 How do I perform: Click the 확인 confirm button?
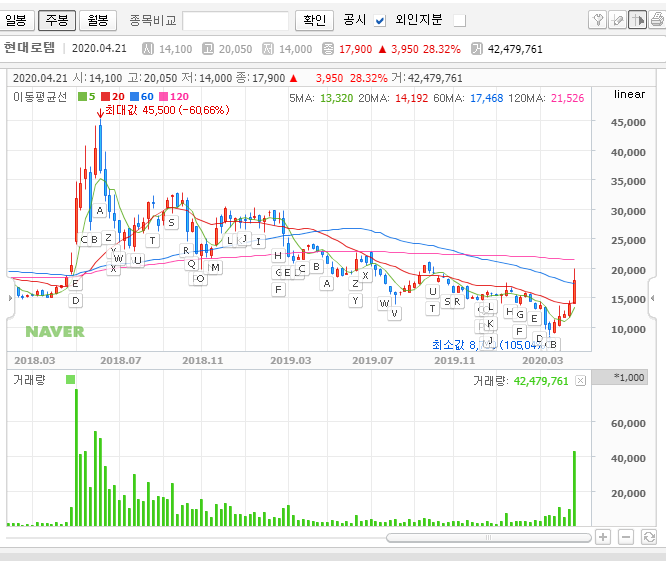click(x=315, y=20)
